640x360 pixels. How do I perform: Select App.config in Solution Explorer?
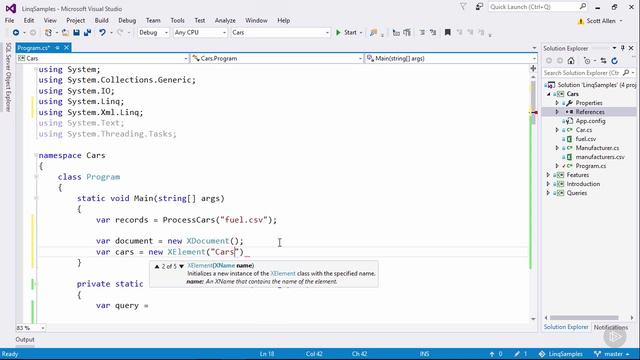click(x=590, y=121)
